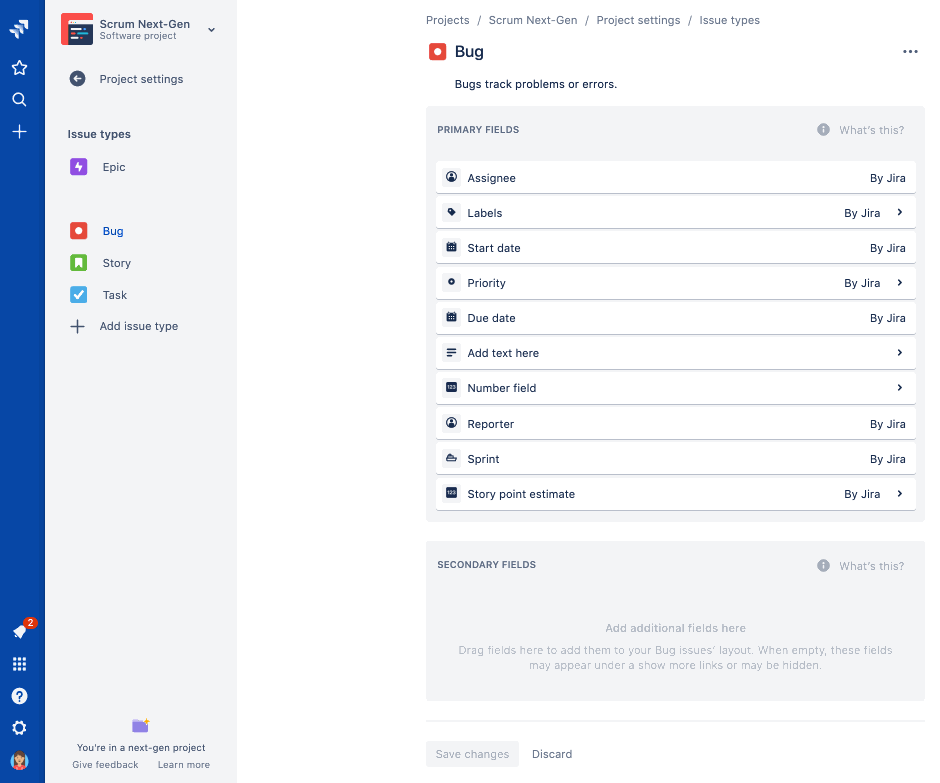Screen dimensions: 940x783
Task: Expand the Add text here field chevron
Action: [900, 353]
